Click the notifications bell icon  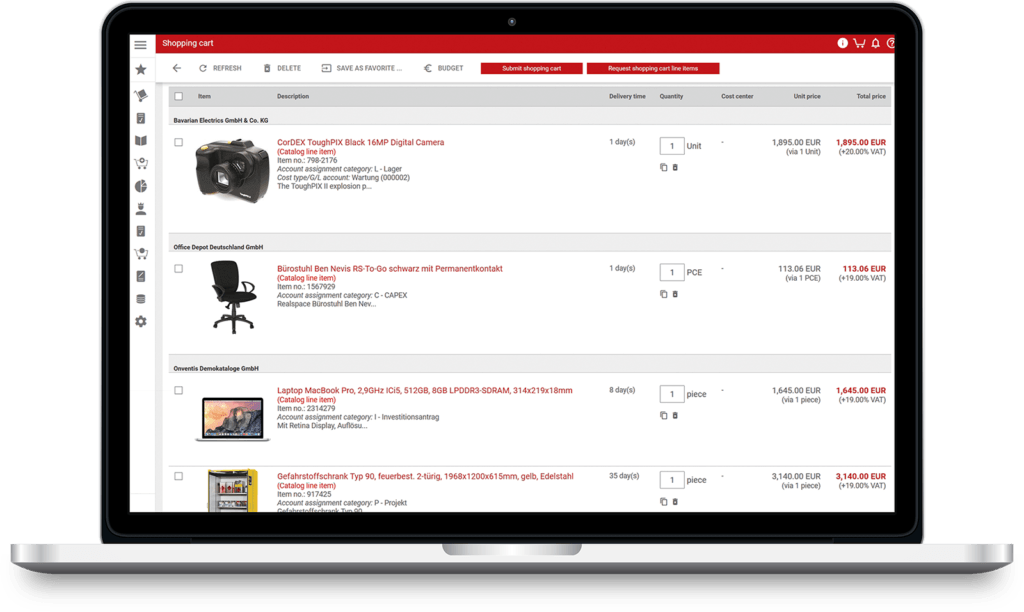tap(875, 44)
